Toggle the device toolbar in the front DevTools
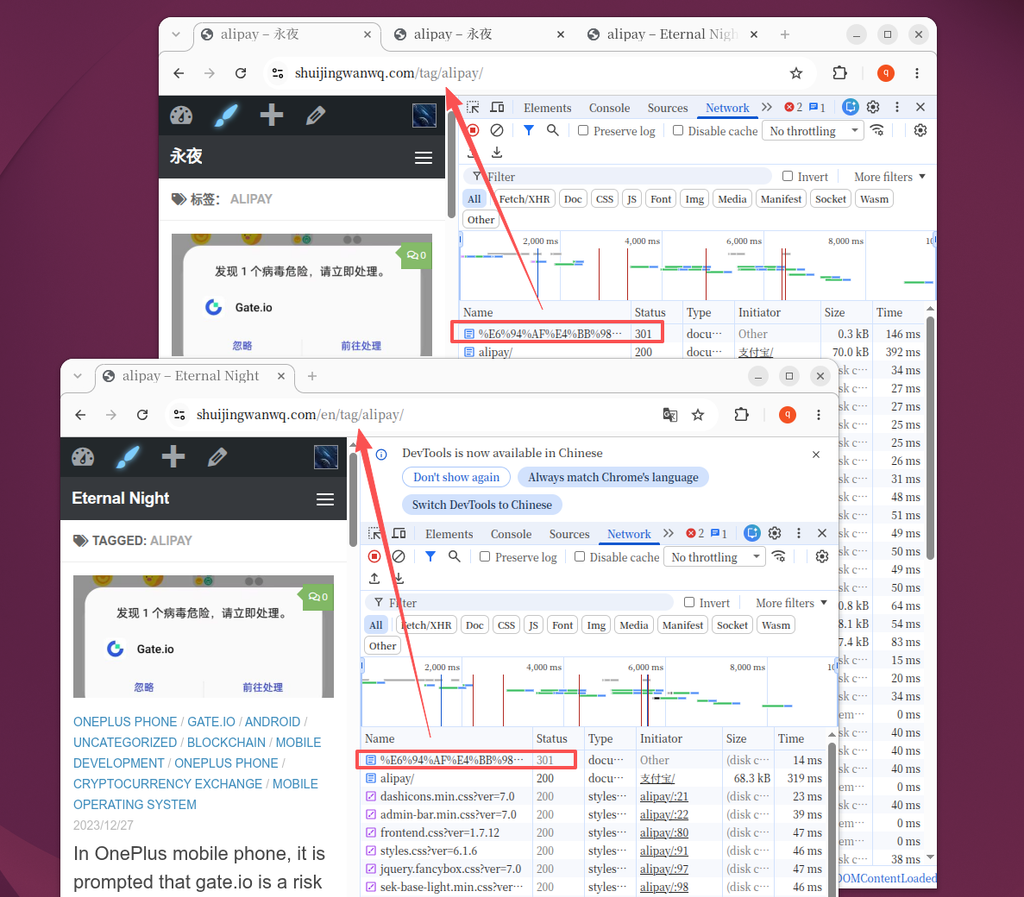1024x897 pixels. tap(399, 534)
